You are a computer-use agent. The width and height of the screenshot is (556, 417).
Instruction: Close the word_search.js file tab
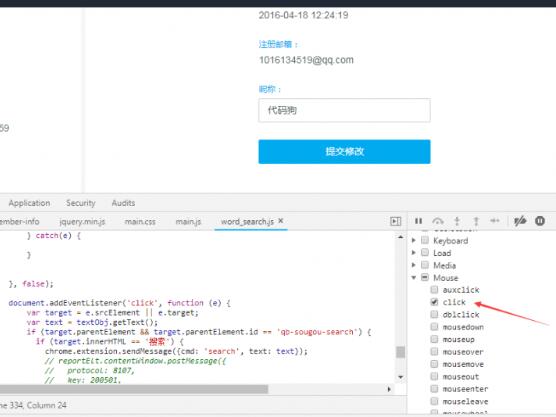click(280, 221)
